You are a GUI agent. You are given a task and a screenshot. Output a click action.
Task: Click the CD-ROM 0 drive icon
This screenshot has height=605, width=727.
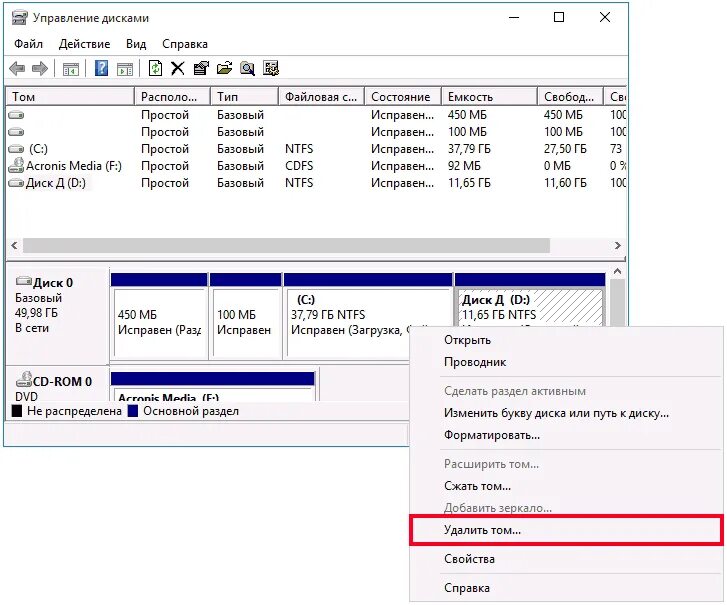24,380
